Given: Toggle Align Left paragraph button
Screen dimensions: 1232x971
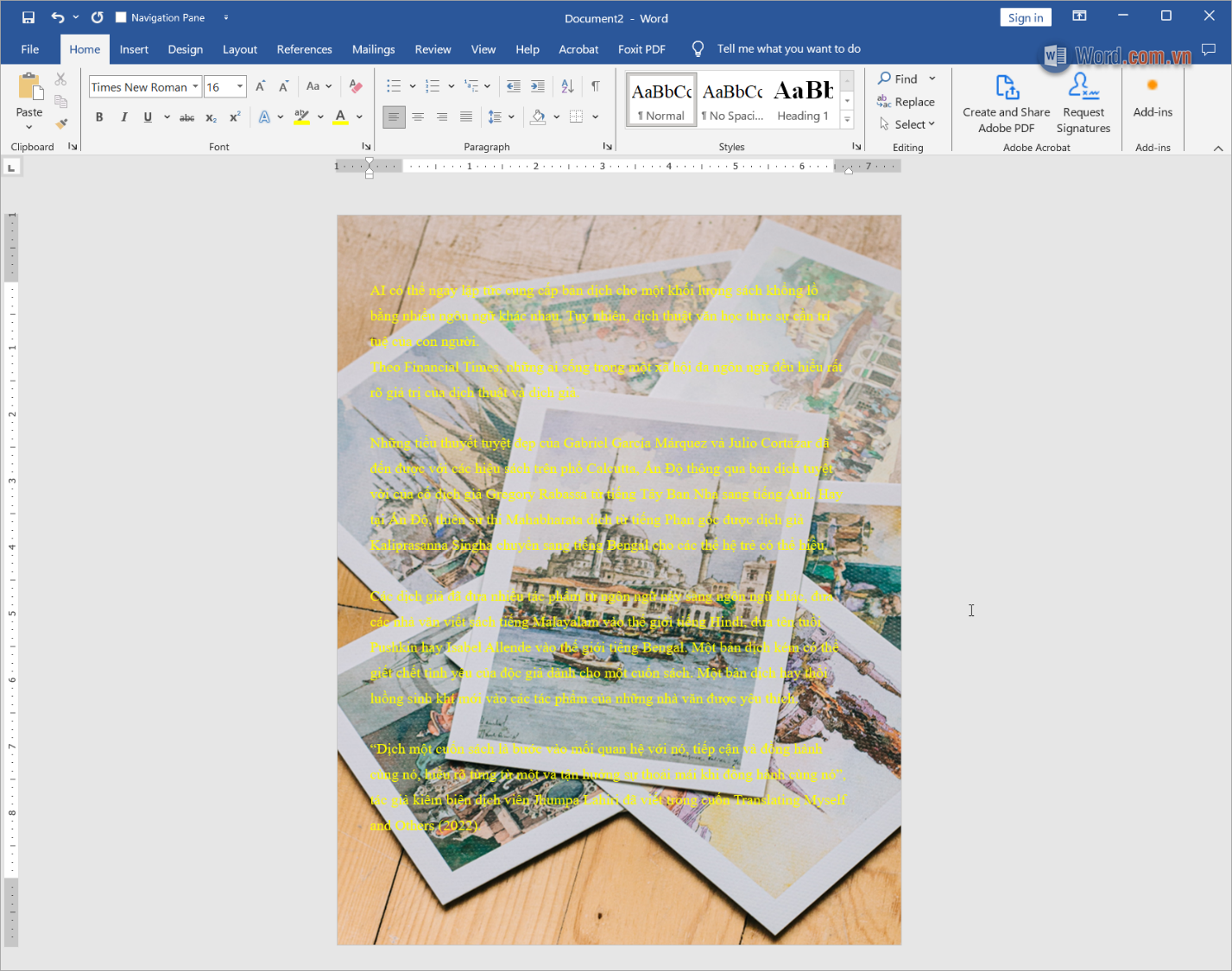Looking at the screenshot, I should [x=394, y=117].
